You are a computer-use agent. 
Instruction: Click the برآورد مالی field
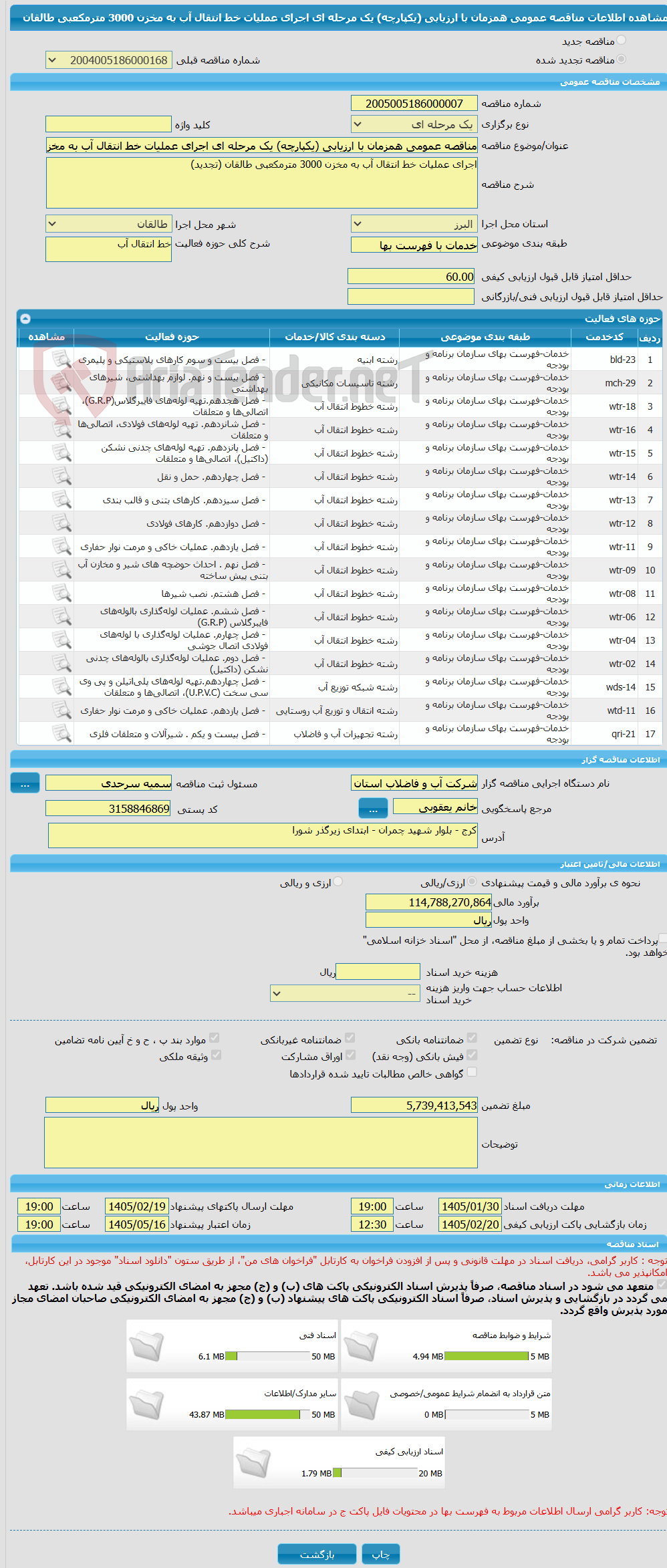click(x=428, y=902)
